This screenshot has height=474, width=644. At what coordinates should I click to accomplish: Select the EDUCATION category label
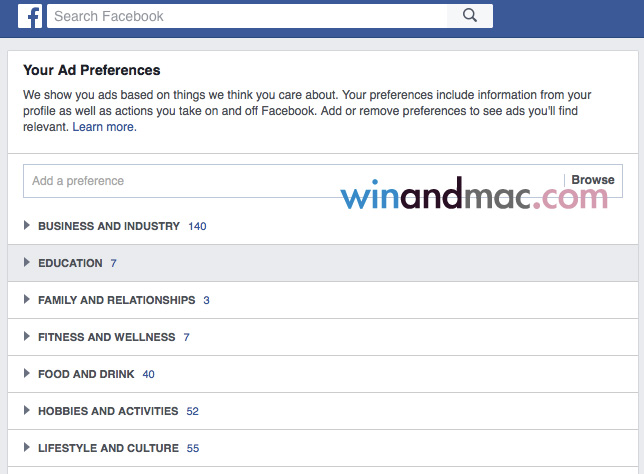(70, 263)
